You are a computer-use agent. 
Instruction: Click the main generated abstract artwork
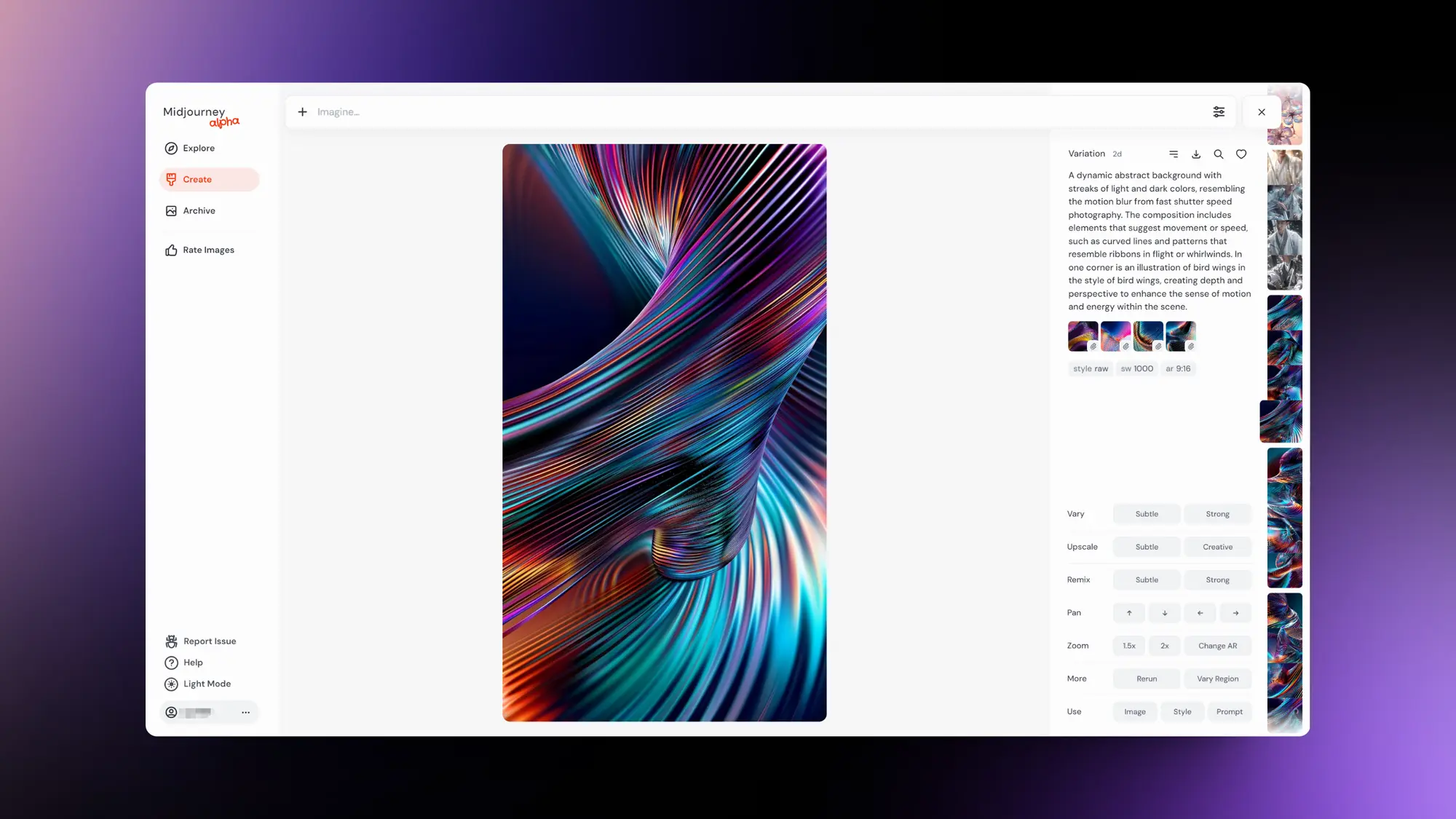point(664,432)
